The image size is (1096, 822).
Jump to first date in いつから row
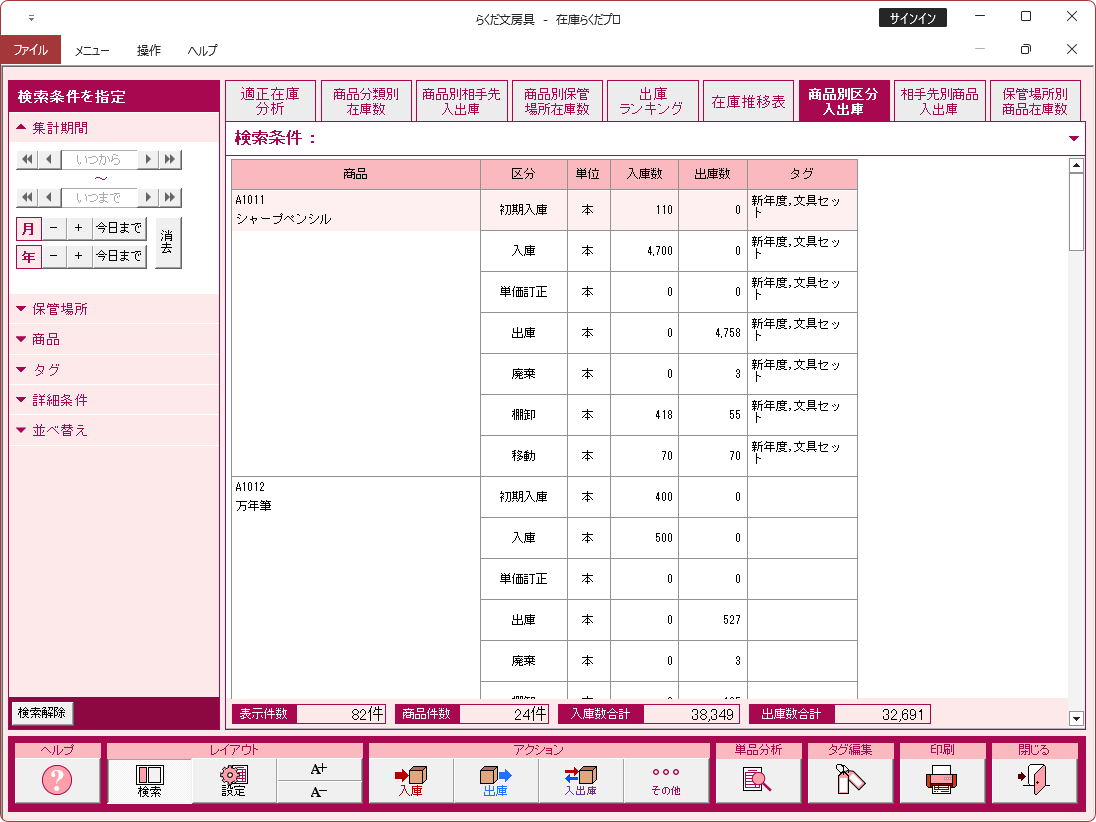point(27,159)
